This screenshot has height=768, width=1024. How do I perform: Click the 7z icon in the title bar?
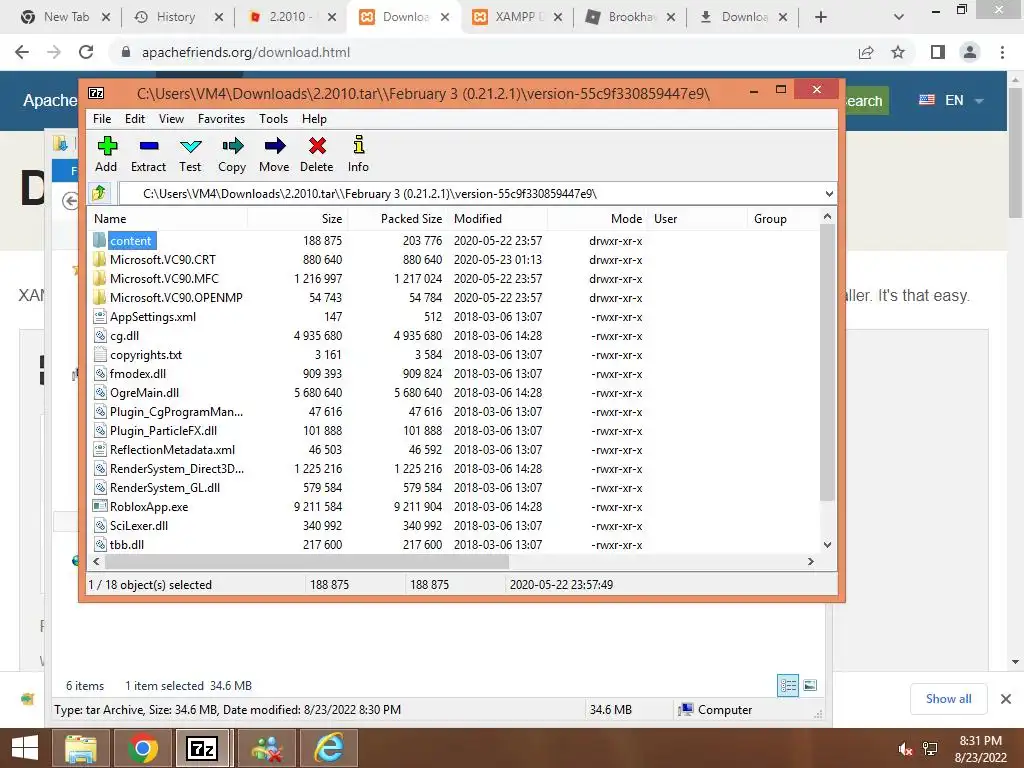point(96,93)
